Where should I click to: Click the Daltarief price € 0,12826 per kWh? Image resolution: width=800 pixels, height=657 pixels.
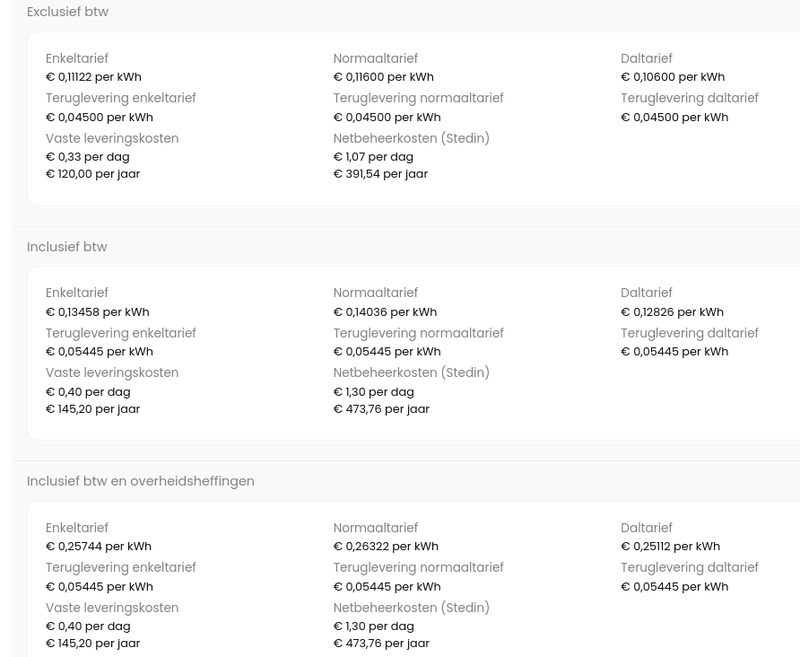click(x=671, y=312)
